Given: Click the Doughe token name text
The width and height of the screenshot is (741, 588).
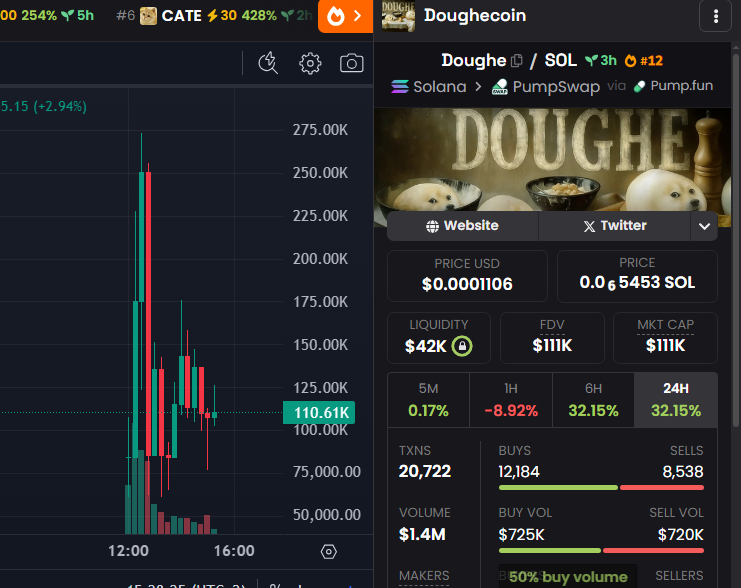Looking at the screenshot, I should coord(474,61).
